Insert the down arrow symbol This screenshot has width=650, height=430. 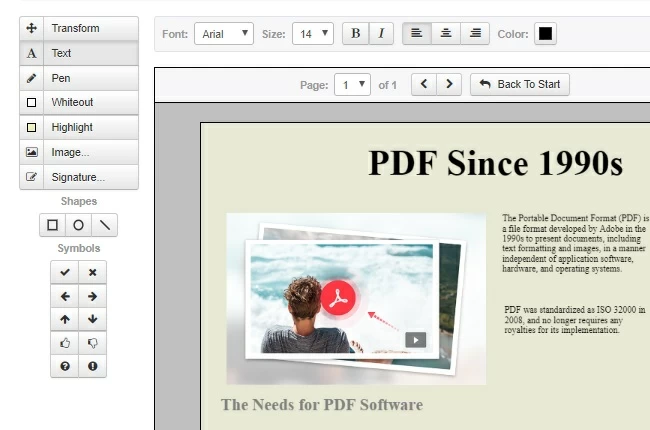(92, 319)
